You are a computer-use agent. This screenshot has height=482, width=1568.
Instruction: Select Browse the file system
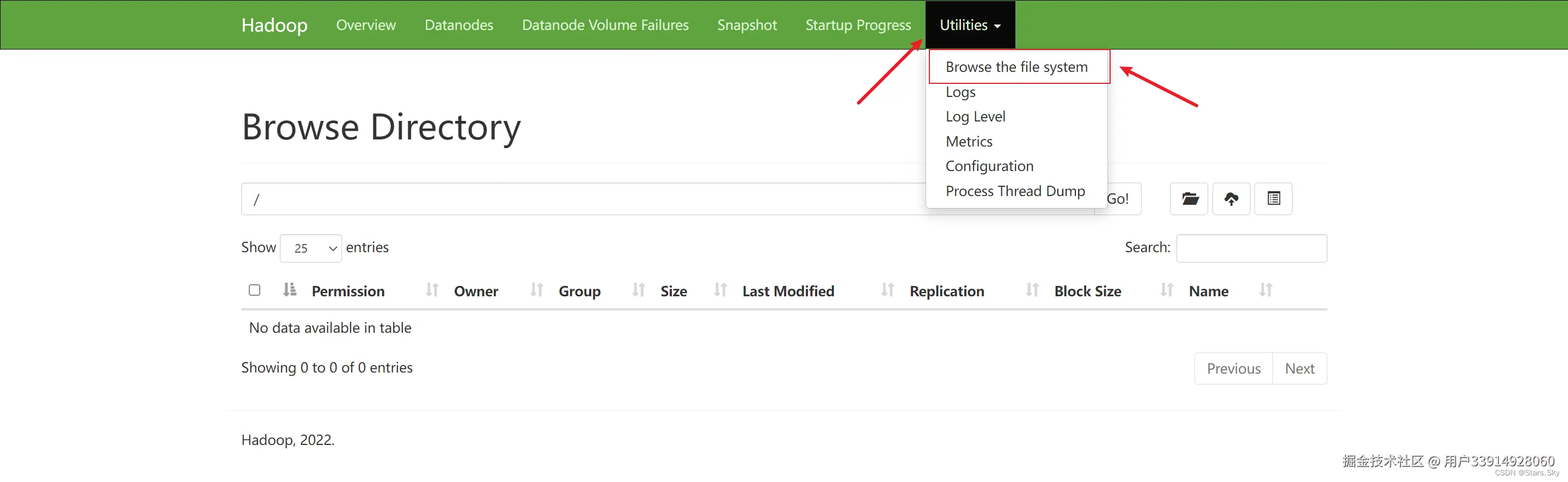[x=1016, y=67]
